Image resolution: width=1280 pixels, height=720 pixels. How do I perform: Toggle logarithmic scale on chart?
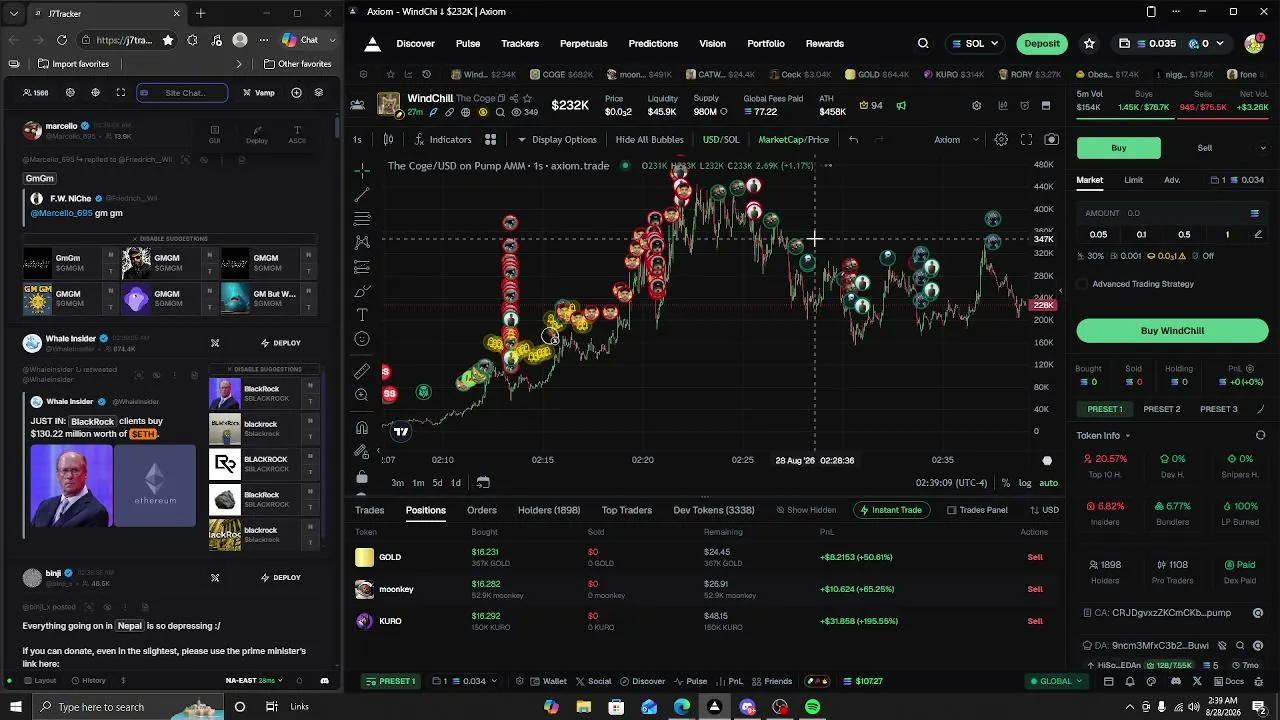(1025, 483)
